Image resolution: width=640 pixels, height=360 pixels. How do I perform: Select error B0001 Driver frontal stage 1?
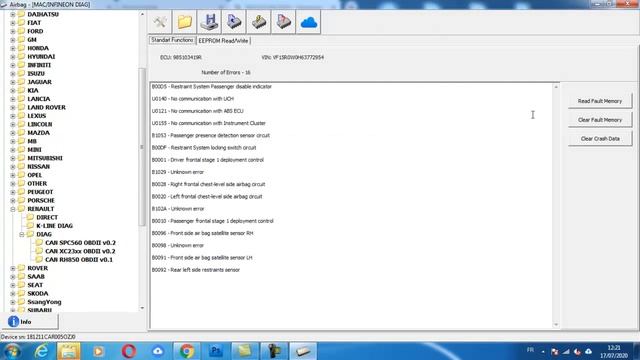point(208,160)
